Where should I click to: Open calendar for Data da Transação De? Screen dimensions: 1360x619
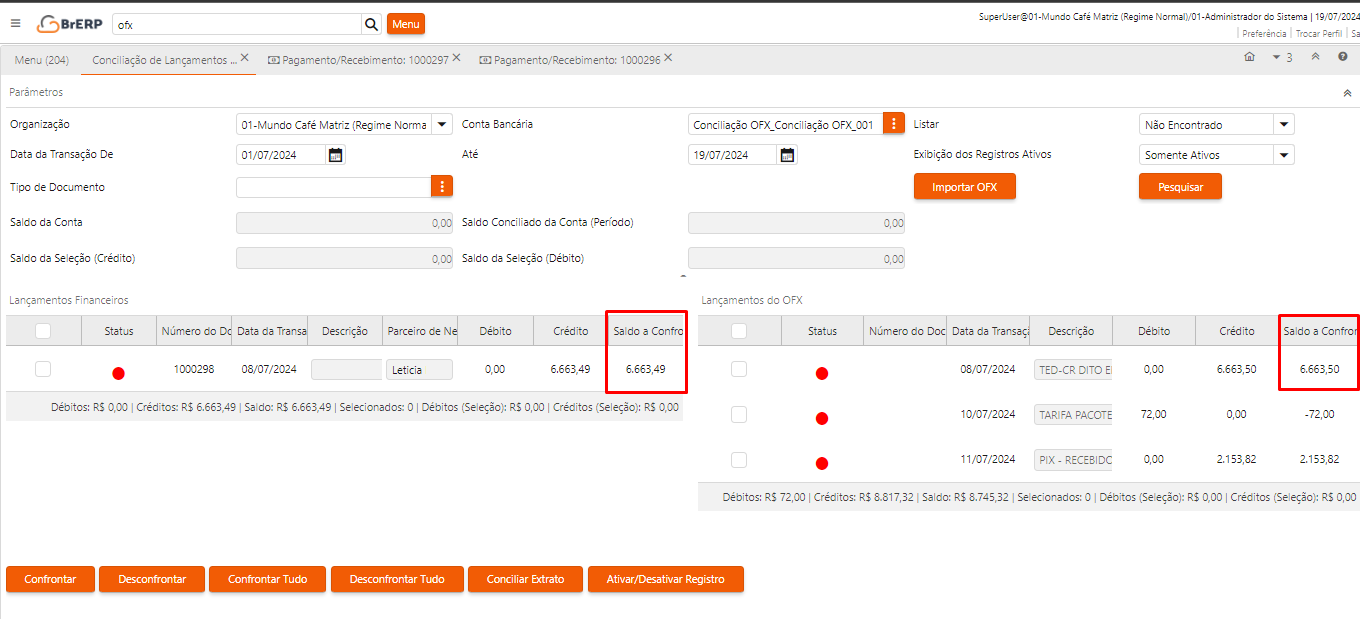[x=336, y=155]
